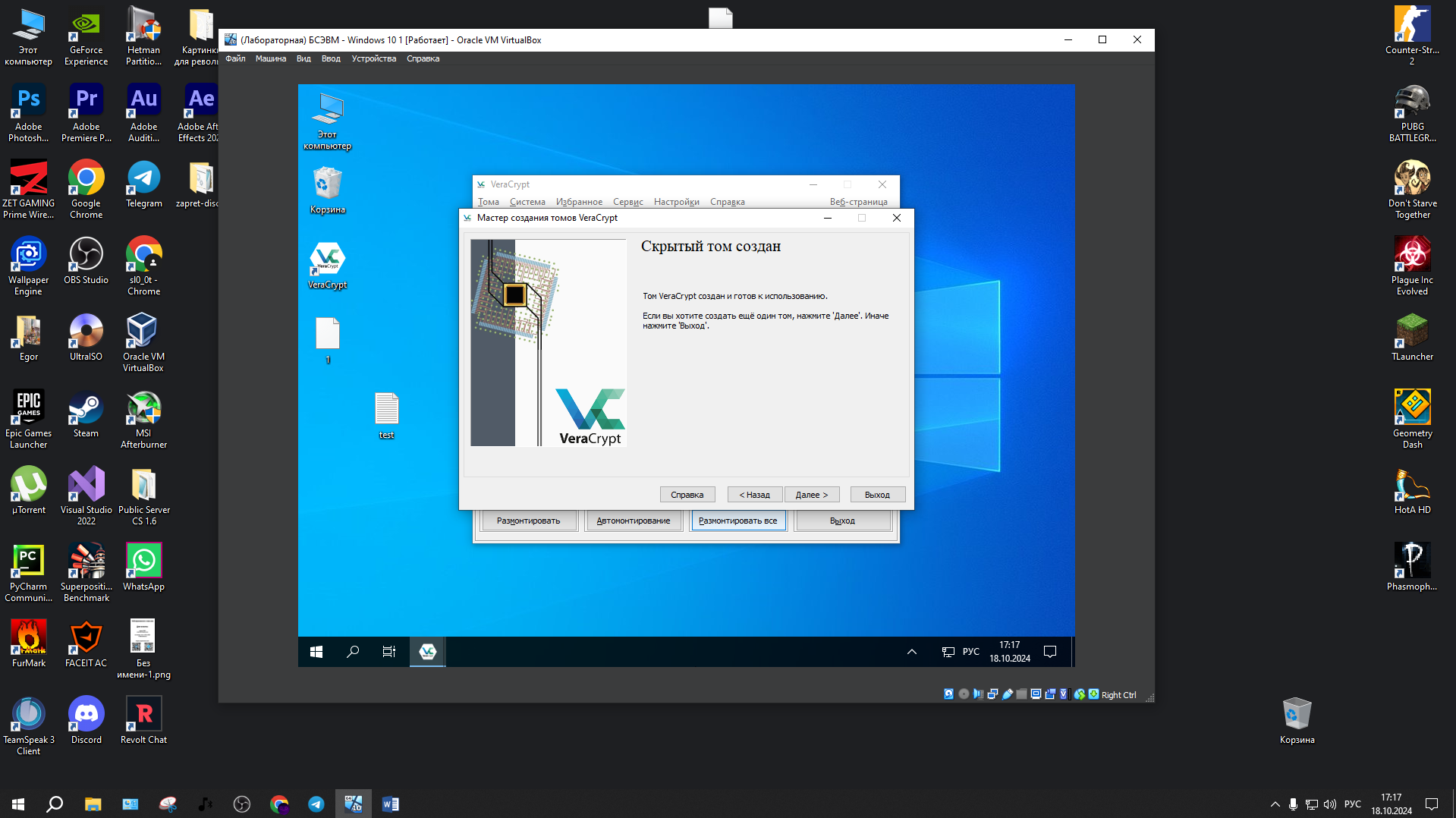Open the 'Система' menu in VeraCrypt
Viewport: 1456px width, 818px height.
point(527,202)
